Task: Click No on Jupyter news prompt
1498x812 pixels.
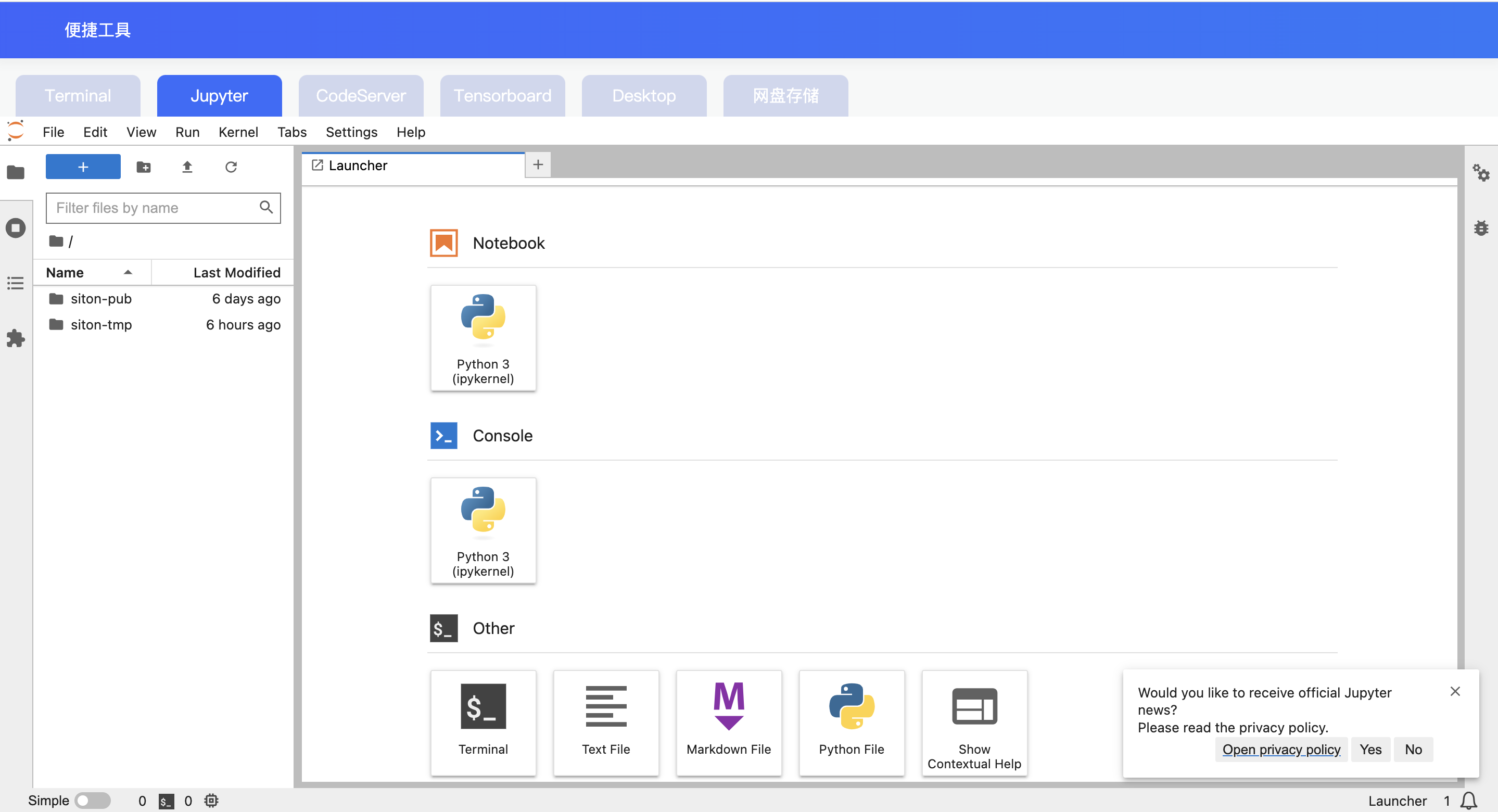Action: click(x=1413, y=750)
